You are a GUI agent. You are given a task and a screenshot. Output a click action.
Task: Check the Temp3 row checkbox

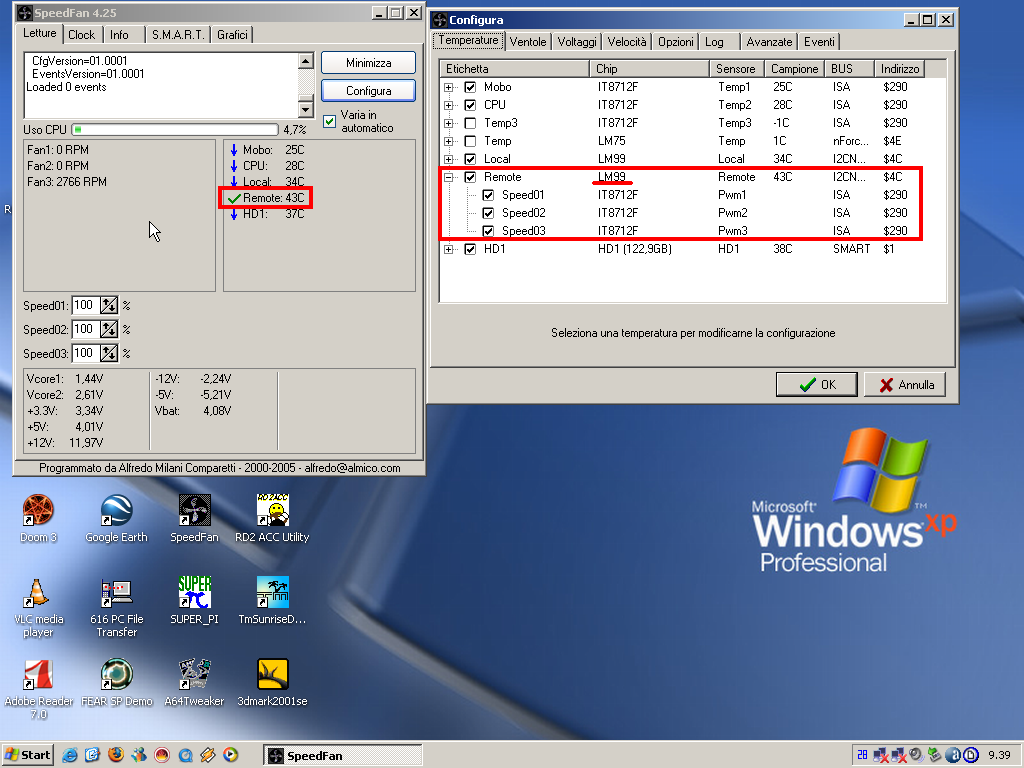(470, 123)
